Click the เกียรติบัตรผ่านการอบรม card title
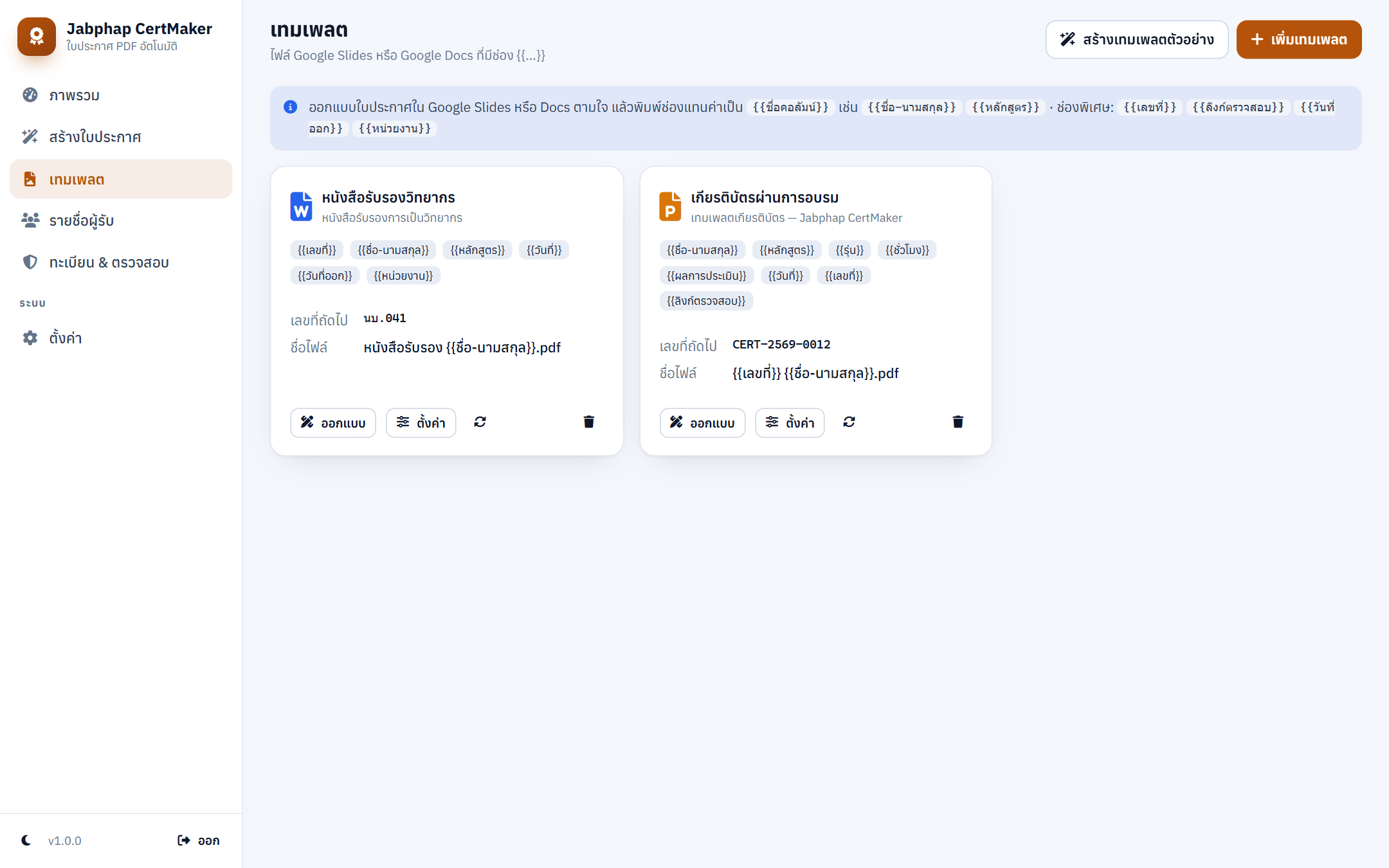 coord(765,197)
